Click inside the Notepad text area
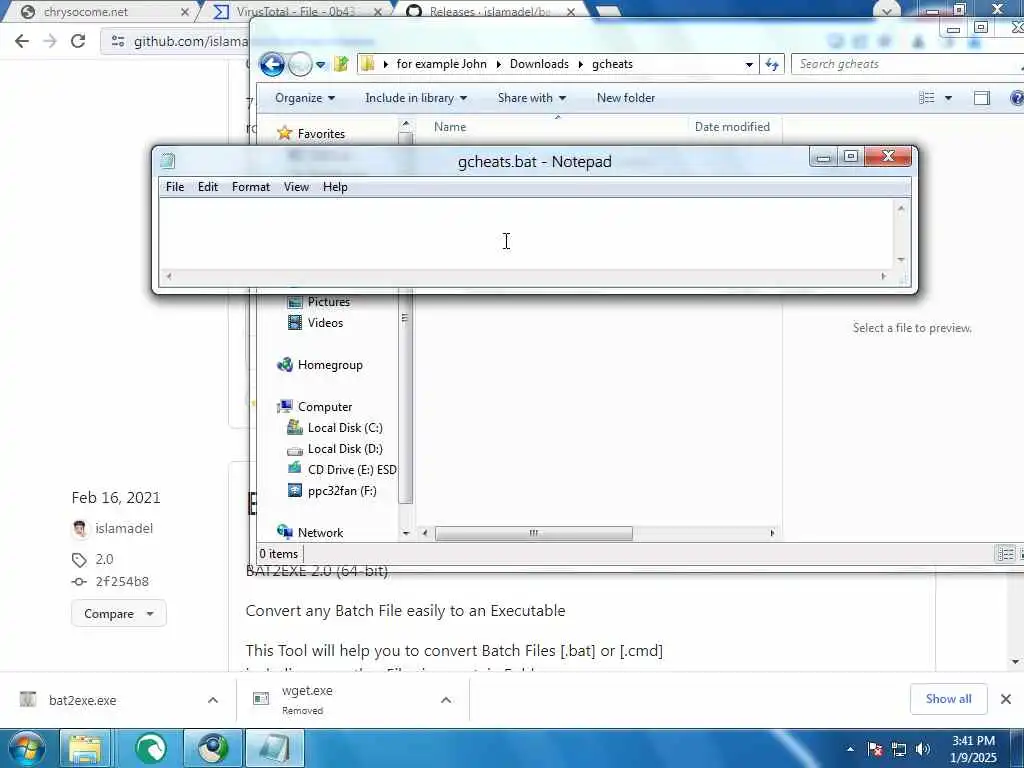Image resolution: width=1024 pixels, height=768 pixels. [526, 234]
